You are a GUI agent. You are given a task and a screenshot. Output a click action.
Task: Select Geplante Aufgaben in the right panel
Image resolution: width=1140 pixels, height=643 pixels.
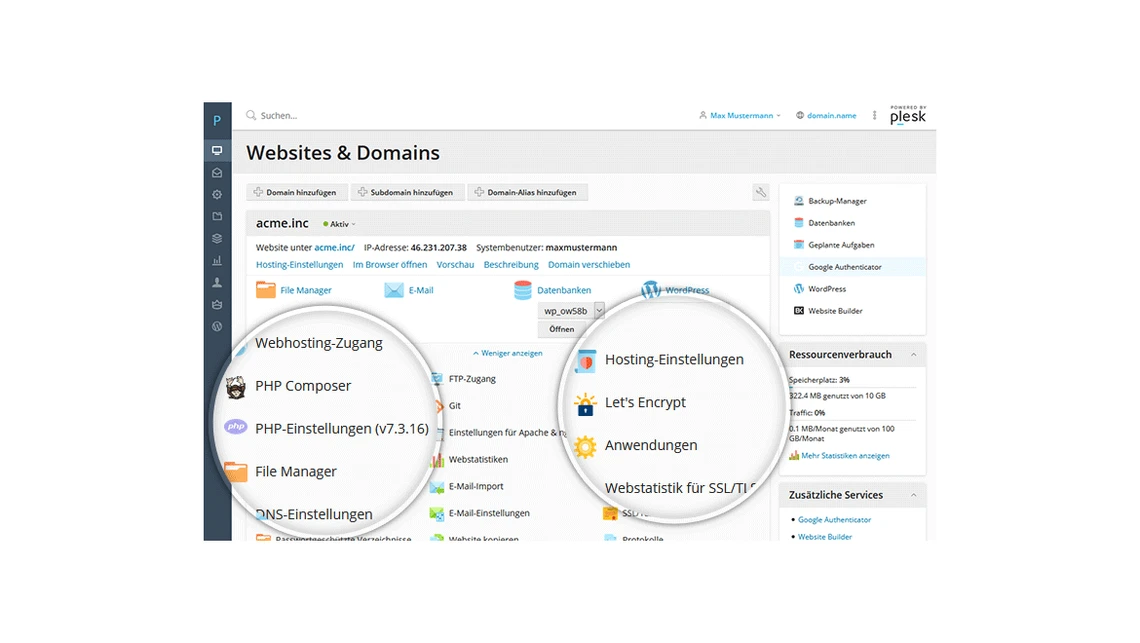click(841, 245)
